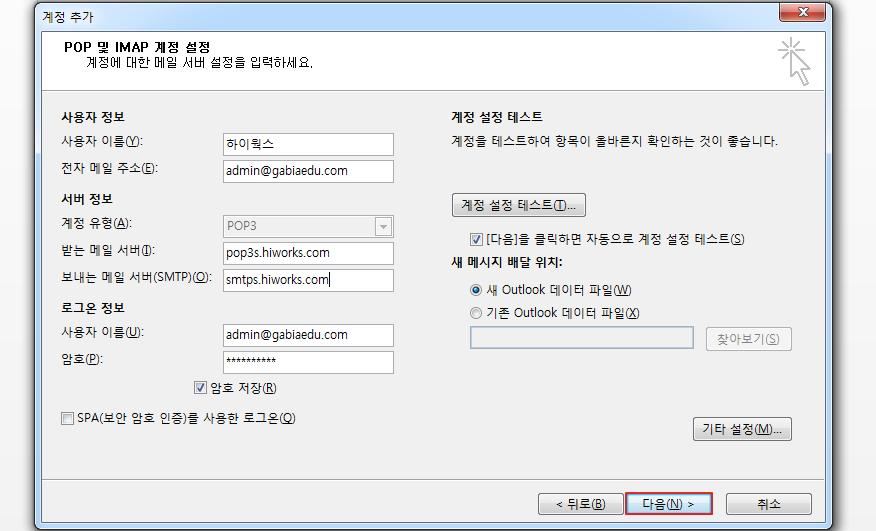Click the existing data file path field
This screenshot has height=531, width=876.
click(582, 338)
